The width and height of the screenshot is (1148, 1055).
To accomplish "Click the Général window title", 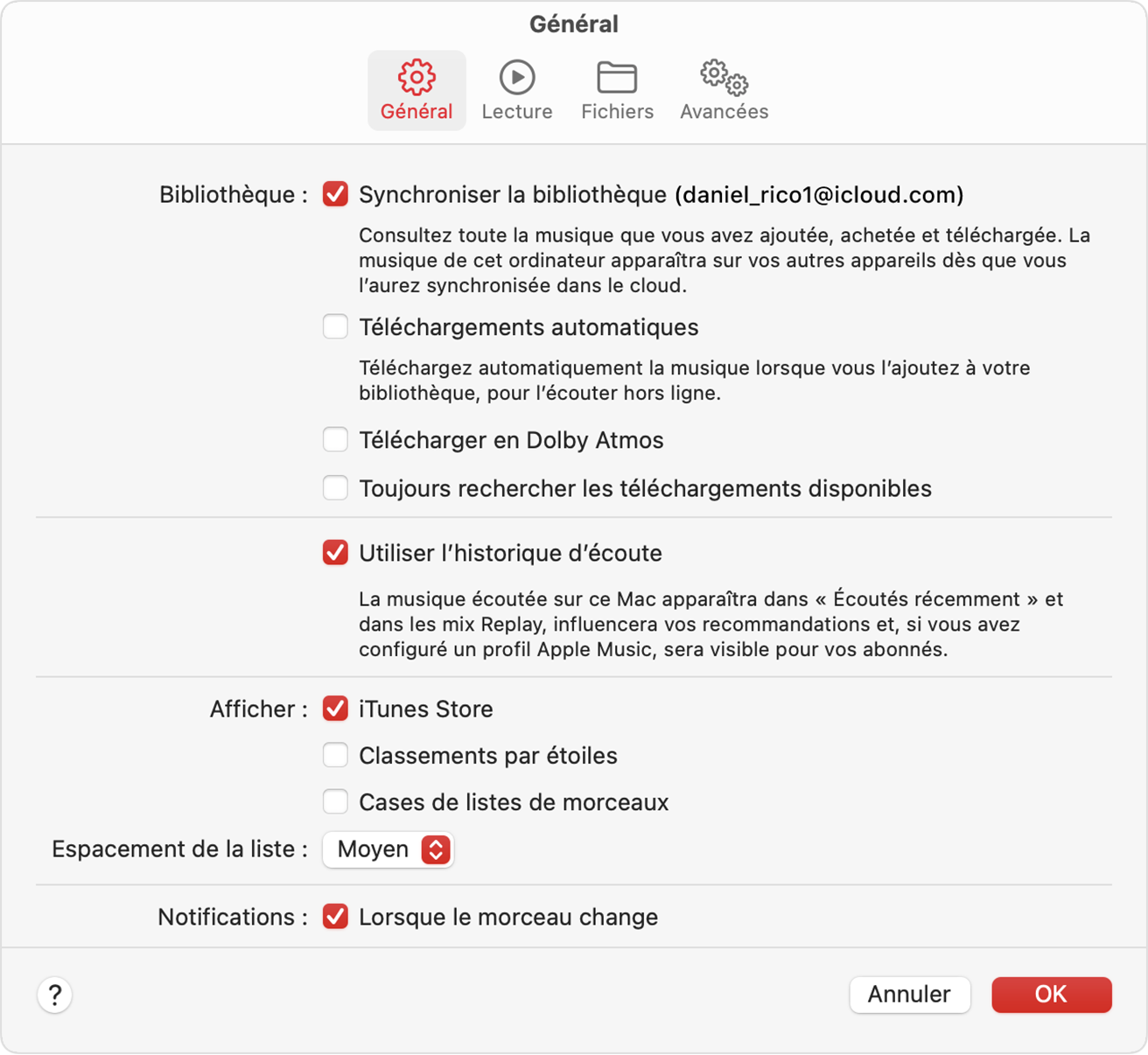I will click(574, 24).
